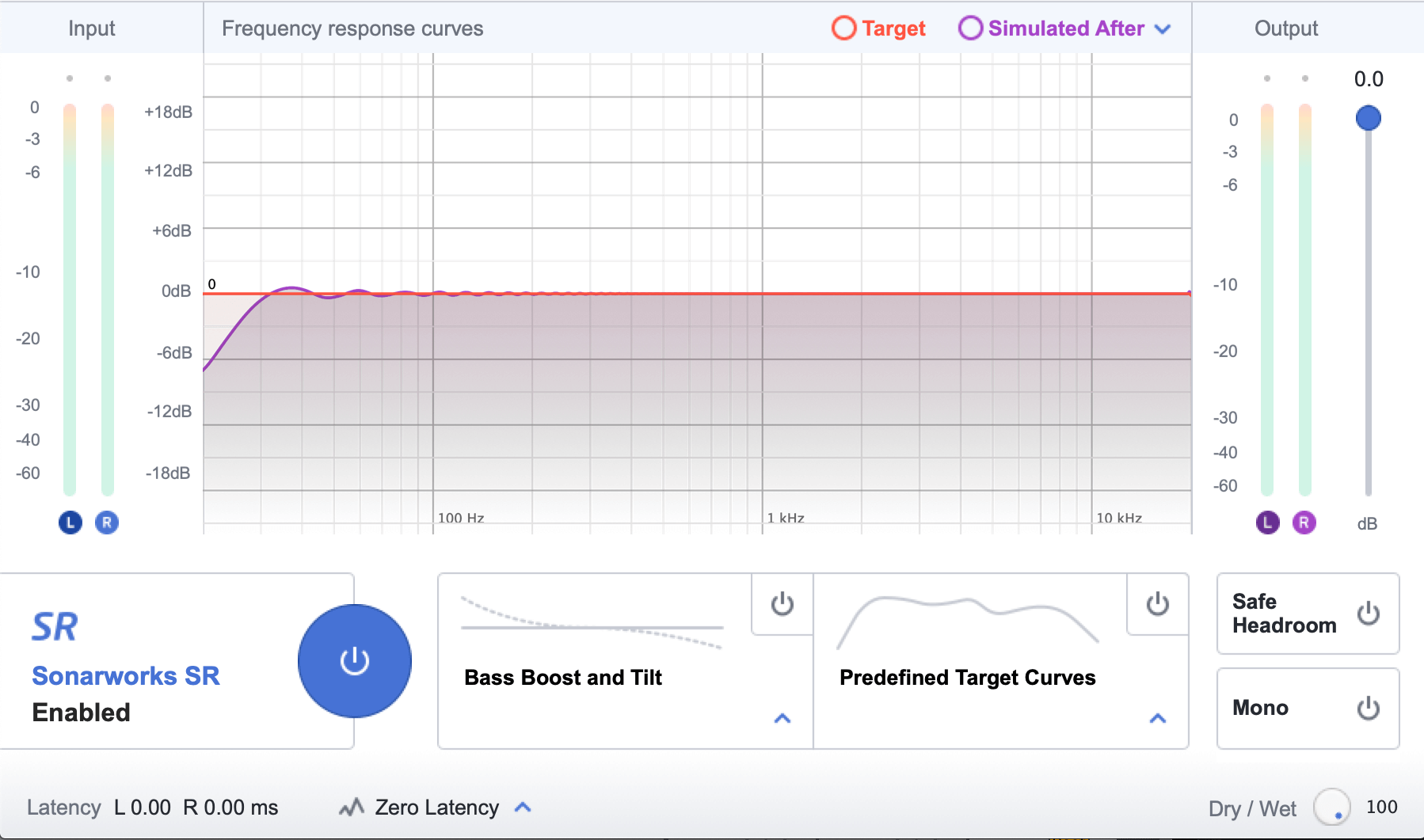Screen dimensions: 1424x840
Task: Expand the Predefined Target Curves panel
Action: tap(1157, 718)
